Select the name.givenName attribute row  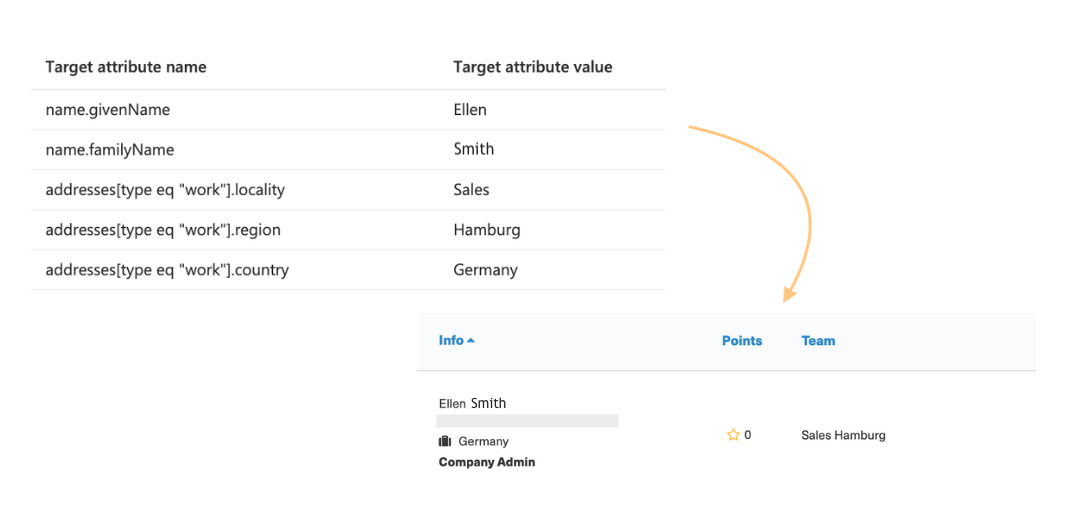pyautogui.click(x=349, y=110)
